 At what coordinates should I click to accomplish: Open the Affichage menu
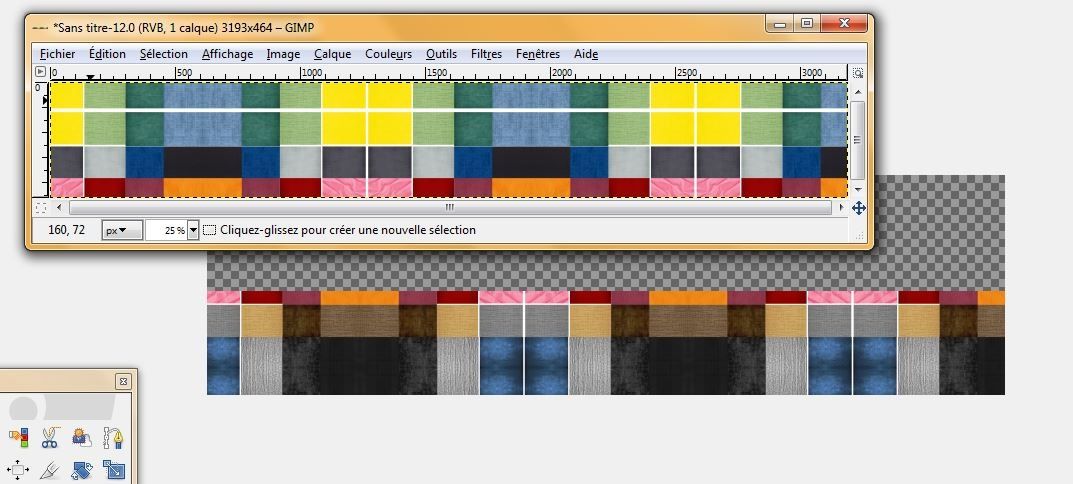[227, 54]
